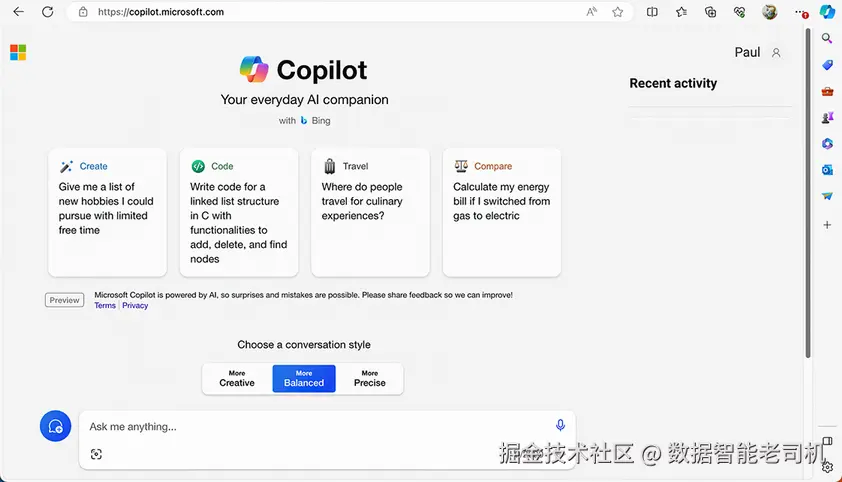Reload the page with the refresh icon
The image size is (842, 482).
48,12
